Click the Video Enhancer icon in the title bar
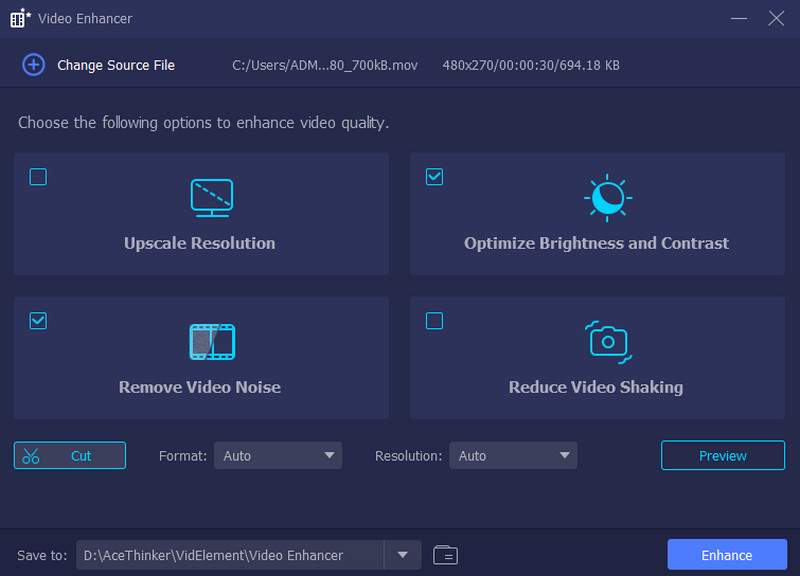 tap(20, 17)
